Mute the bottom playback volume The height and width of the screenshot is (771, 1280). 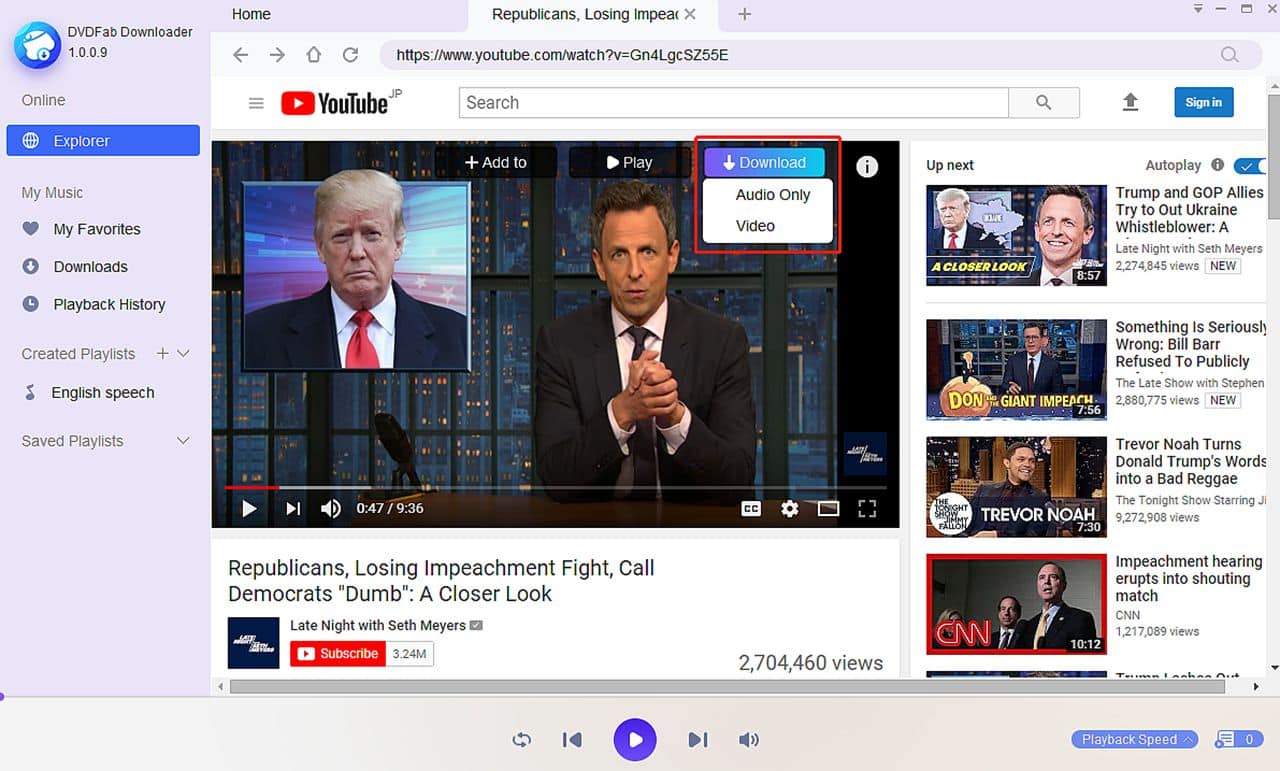(748, 739)
